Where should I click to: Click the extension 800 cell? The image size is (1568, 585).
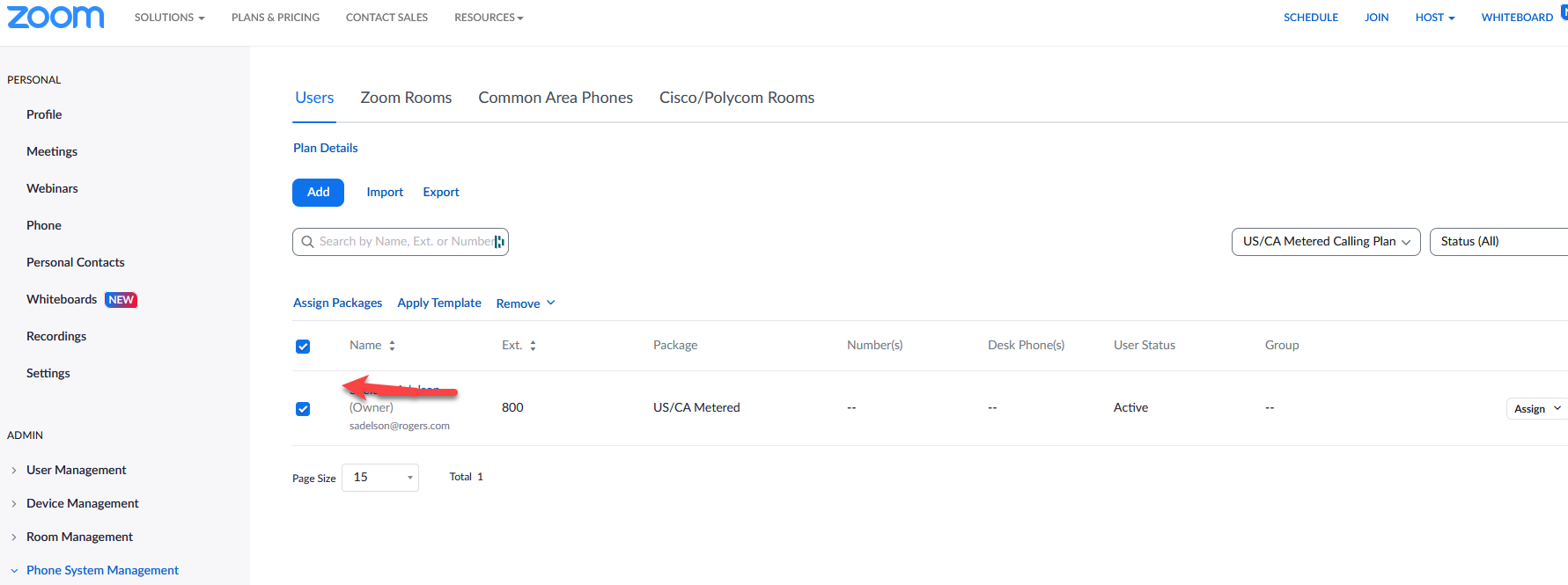pyautogui.click(x=512, y=408)
